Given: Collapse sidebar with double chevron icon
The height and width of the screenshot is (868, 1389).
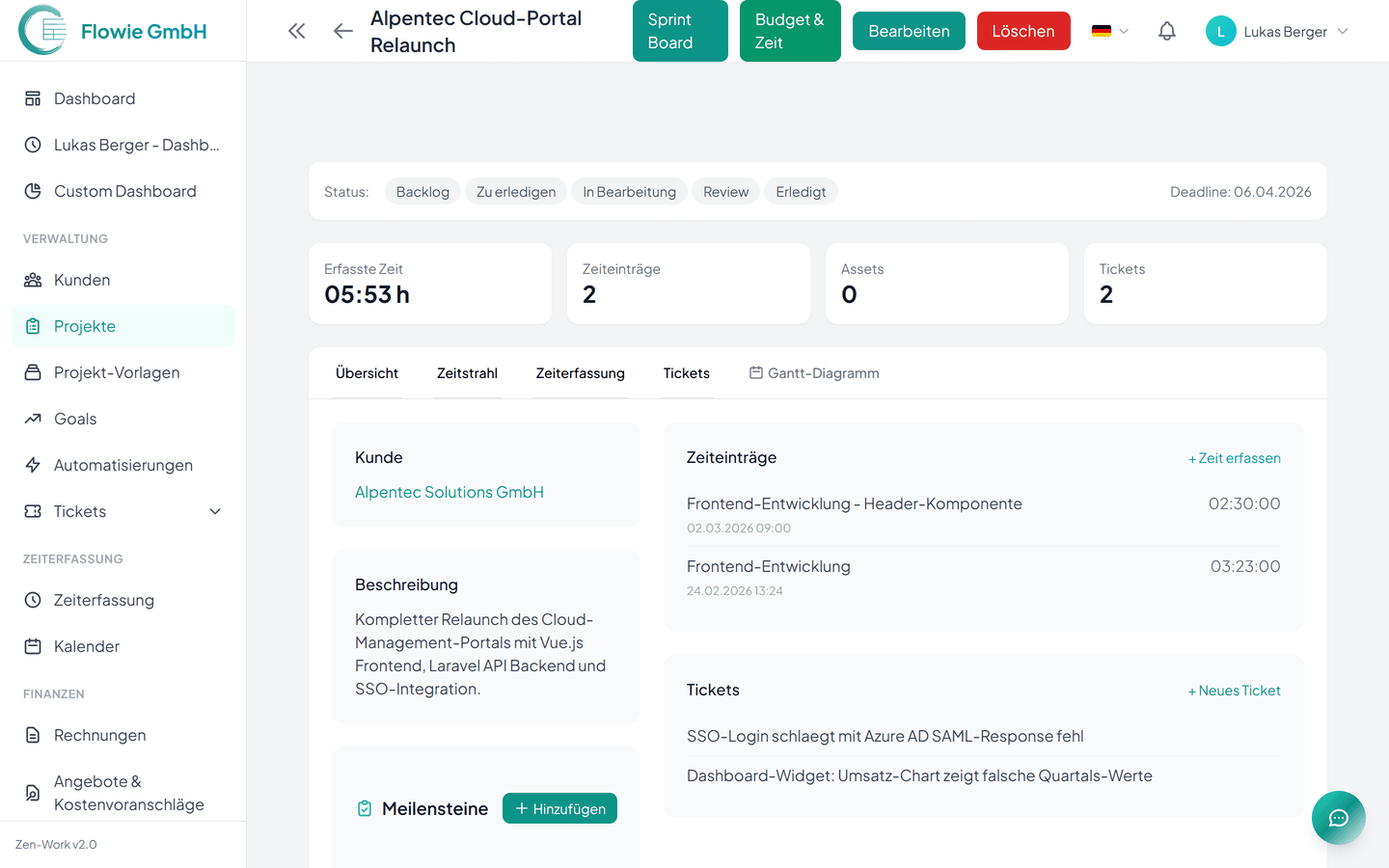Looking at the screenshot, I should point(297,31).
